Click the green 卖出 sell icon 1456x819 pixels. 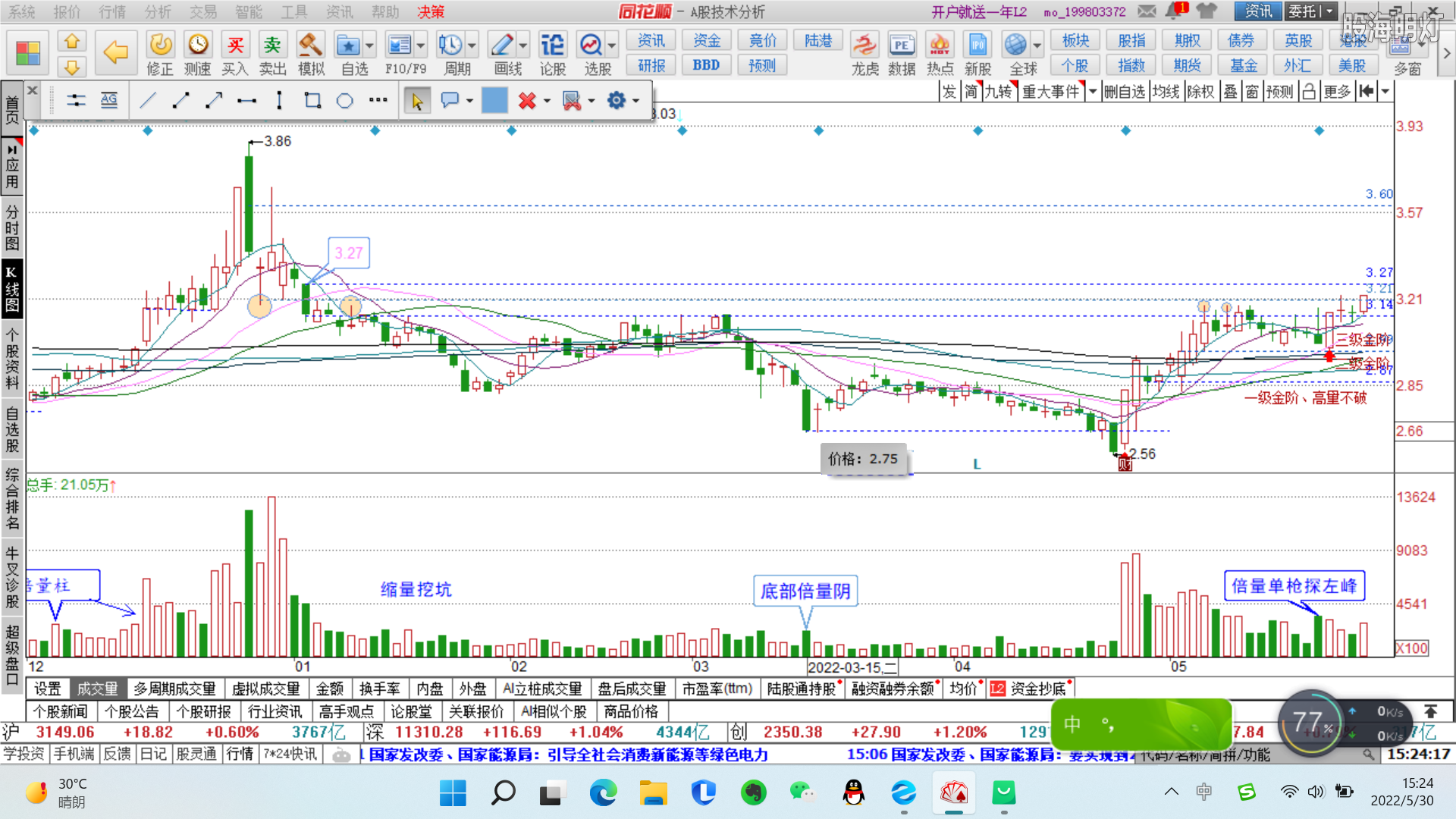272,45
